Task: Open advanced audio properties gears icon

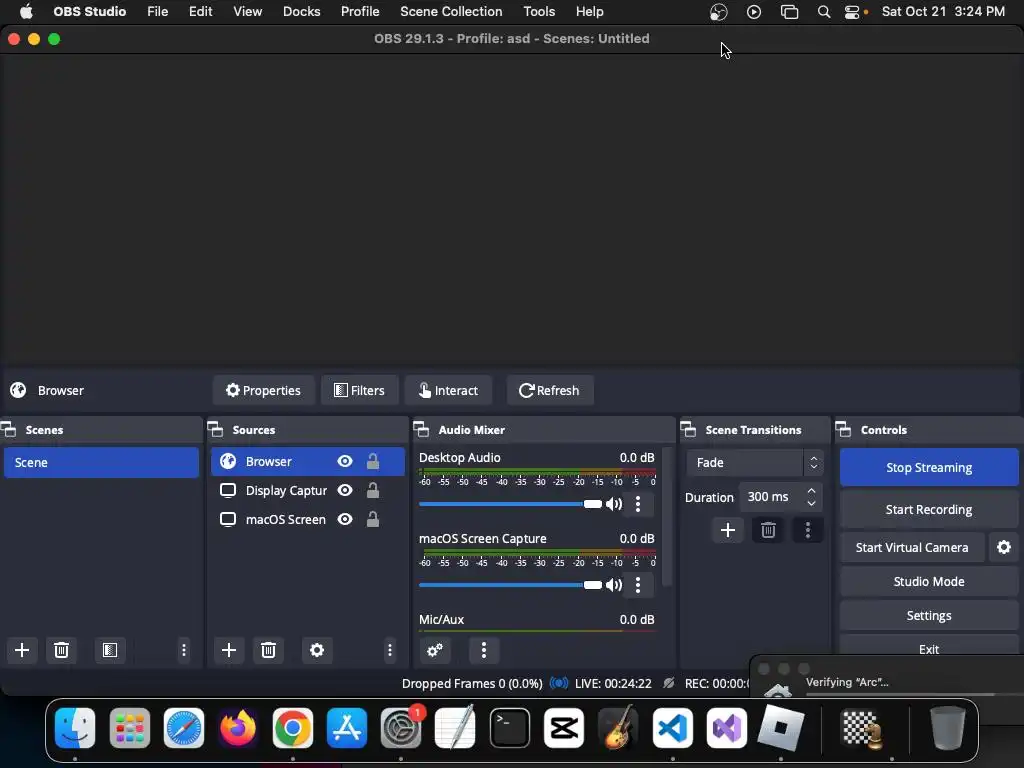Action: [435, 650]
